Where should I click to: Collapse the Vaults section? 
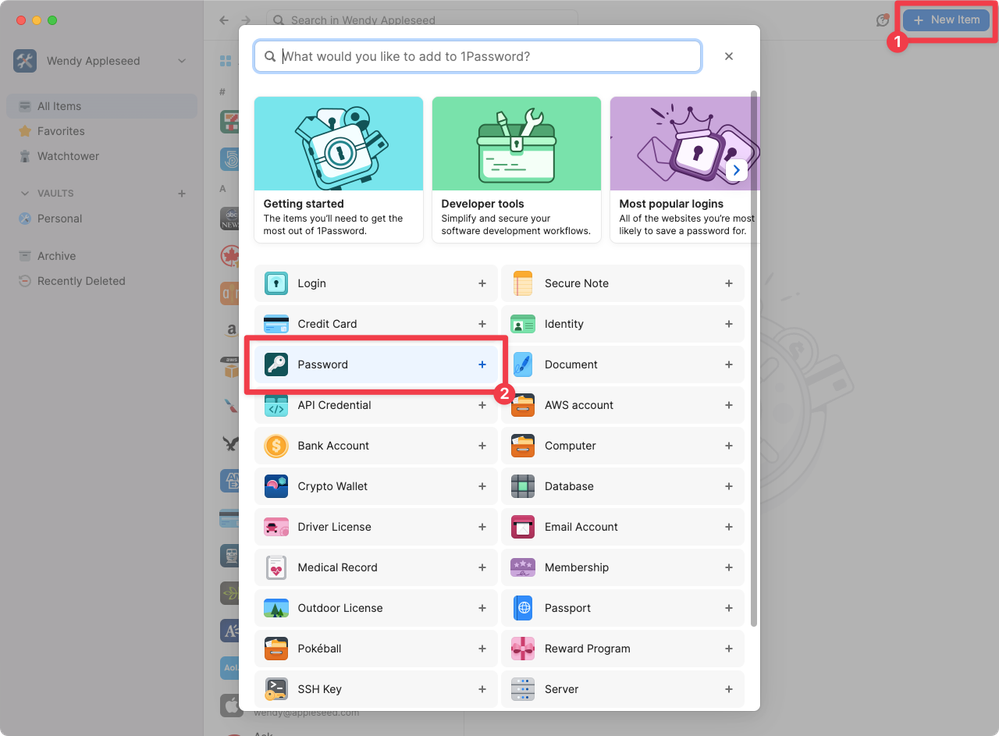[26, 193]
